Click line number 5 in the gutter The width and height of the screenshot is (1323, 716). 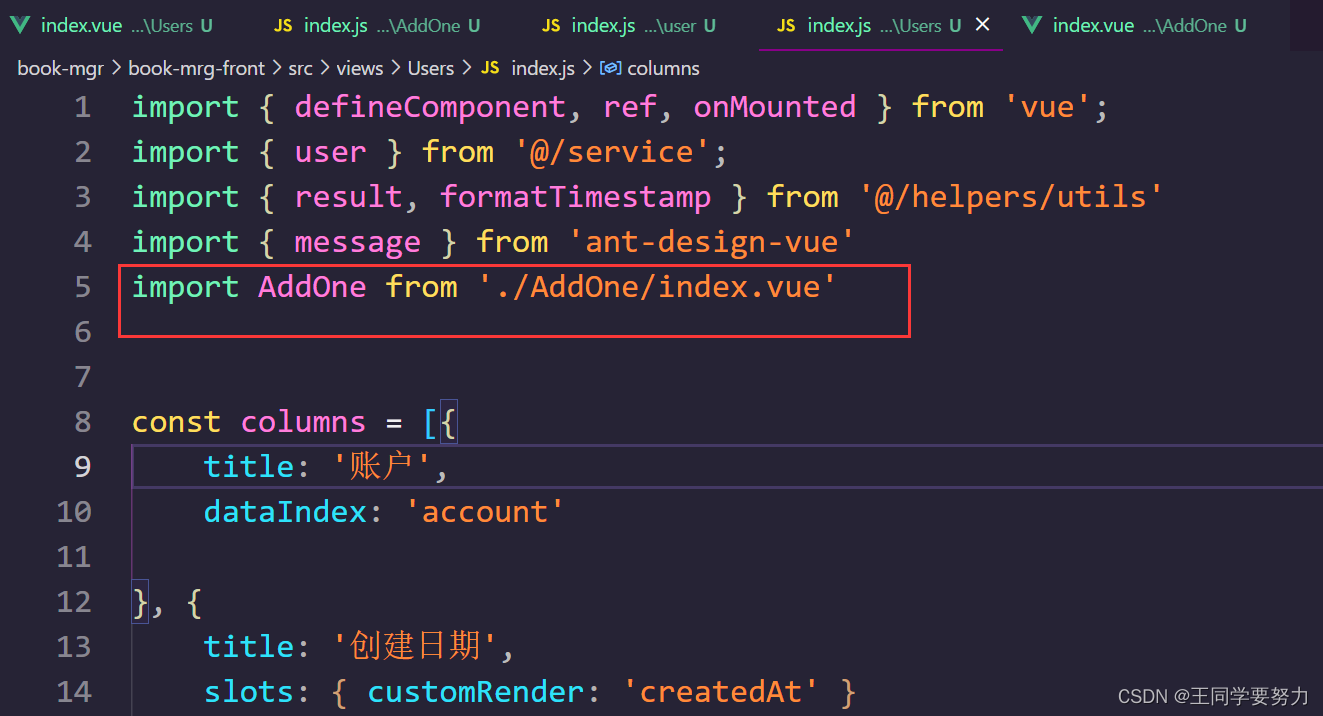coord(83,287)
